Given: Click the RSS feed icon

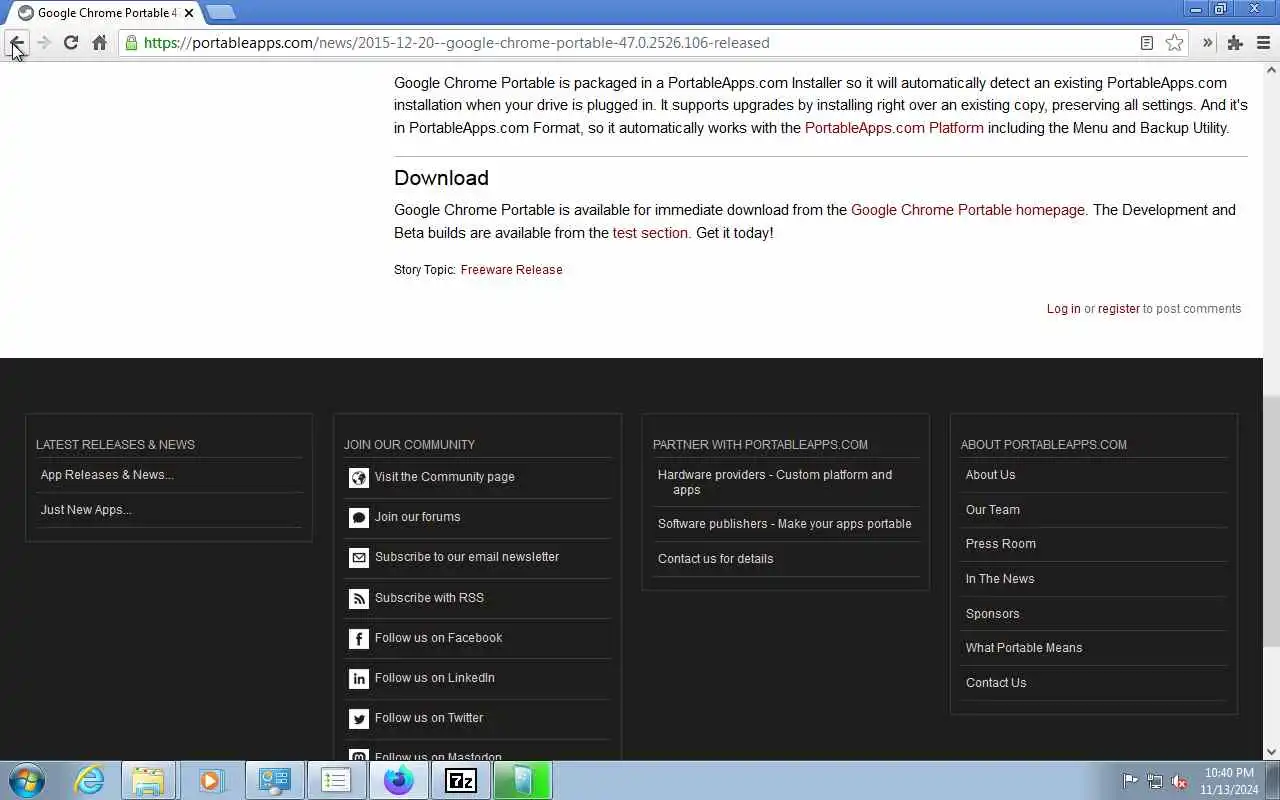Looking at the screenshot, I should pos(359,599).
